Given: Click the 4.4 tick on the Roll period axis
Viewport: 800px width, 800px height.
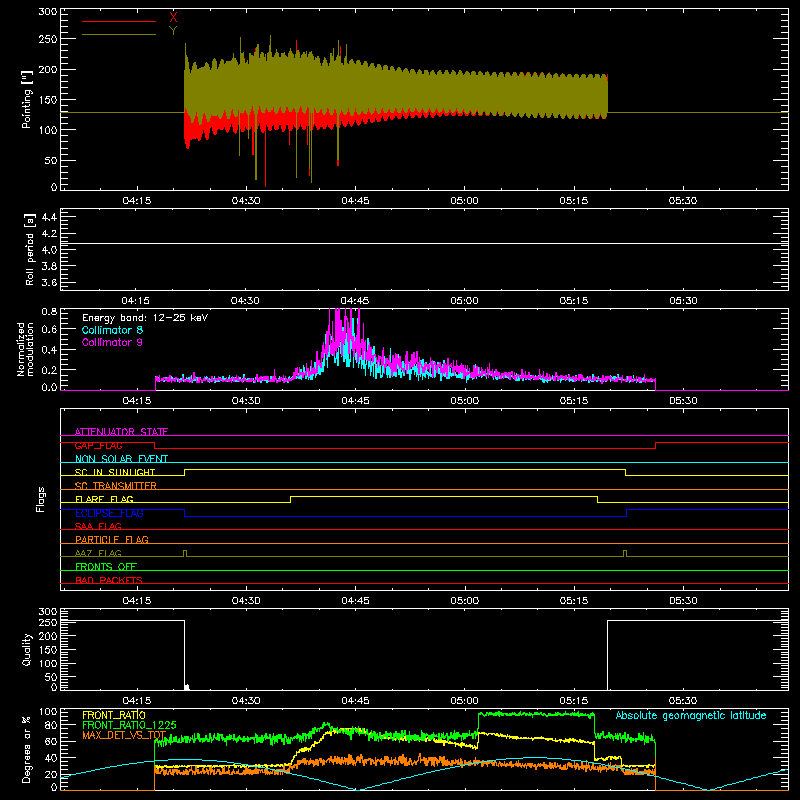Looking at the screenshot, I should (49, 217).
